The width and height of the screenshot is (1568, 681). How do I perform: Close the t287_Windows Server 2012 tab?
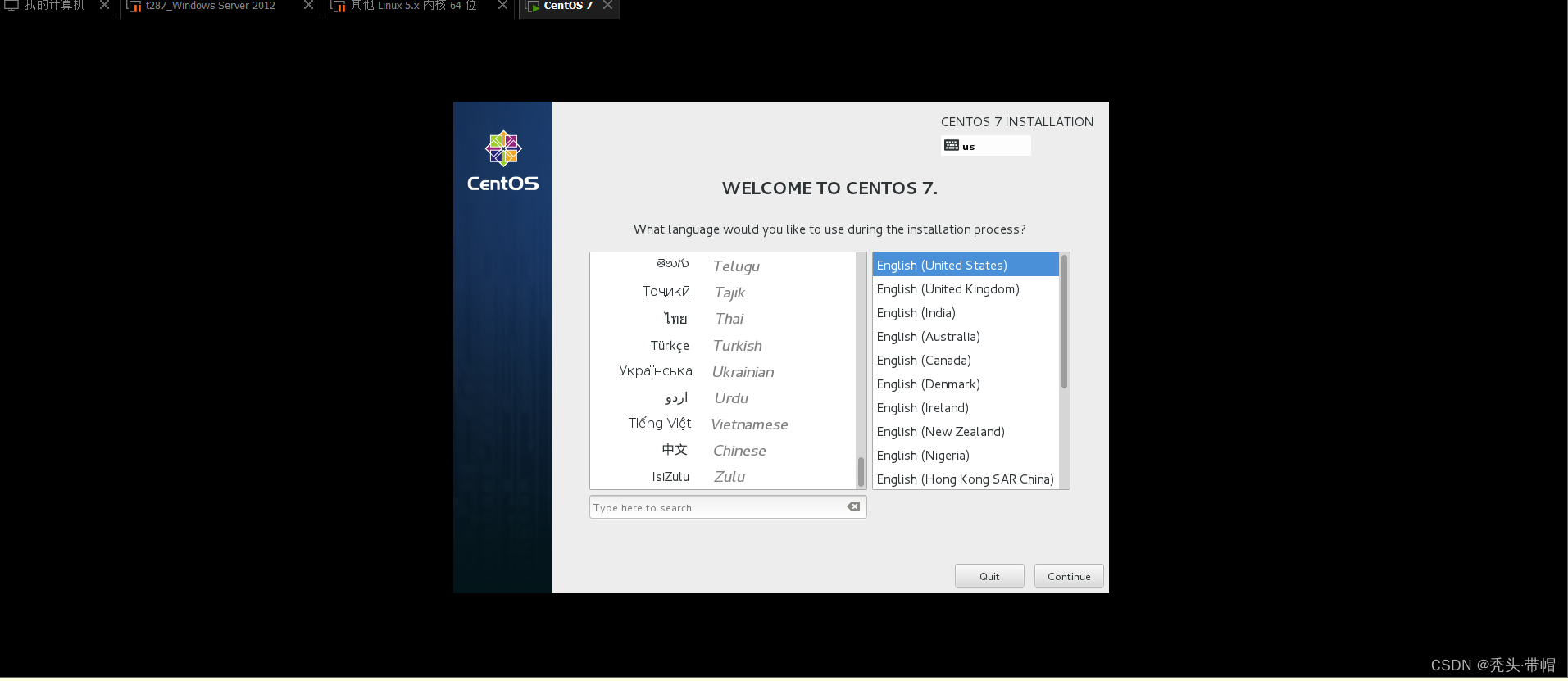(x=308, y=5)
